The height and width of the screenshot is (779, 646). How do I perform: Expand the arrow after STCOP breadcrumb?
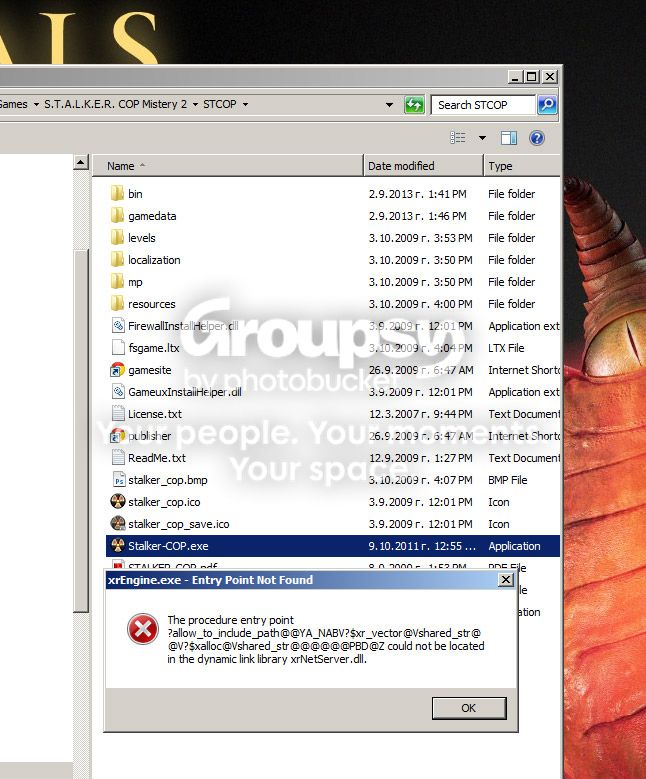coord(245,104)
